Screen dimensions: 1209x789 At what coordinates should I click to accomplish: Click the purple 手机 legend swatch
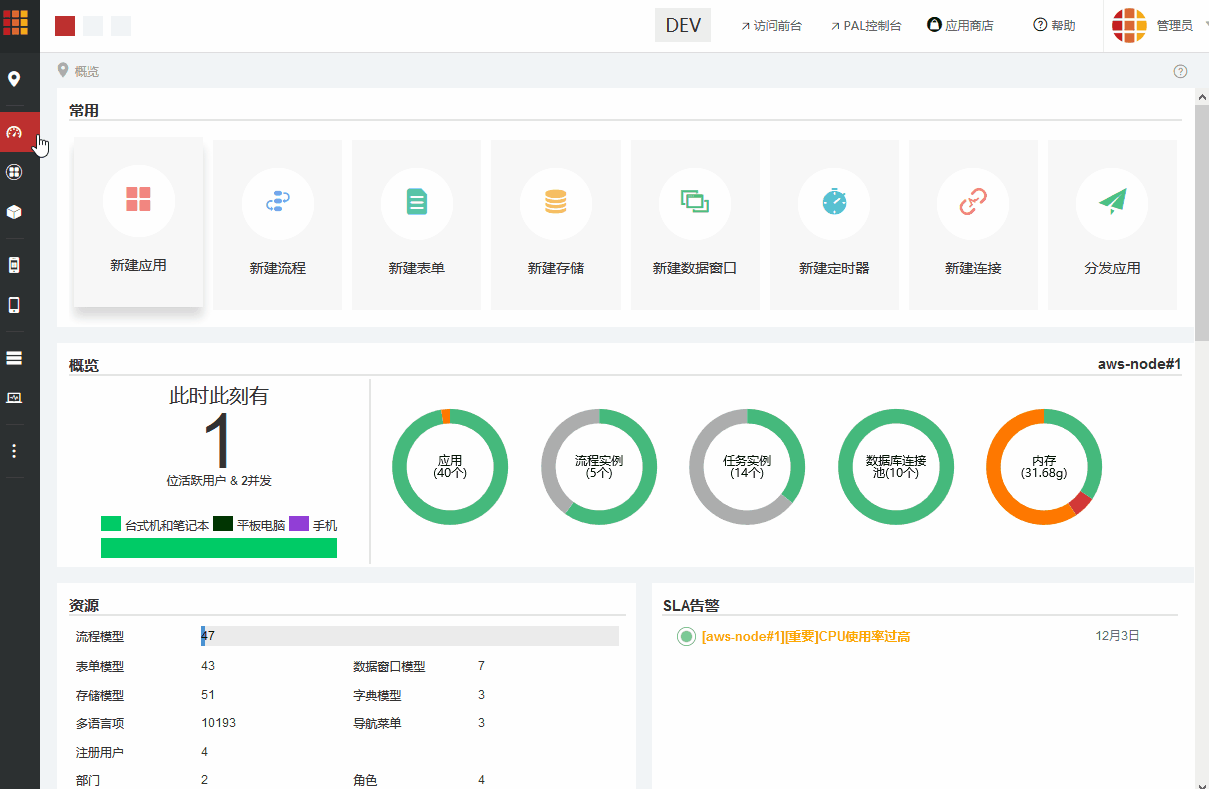pyautogui.click(x=299, y=524)
